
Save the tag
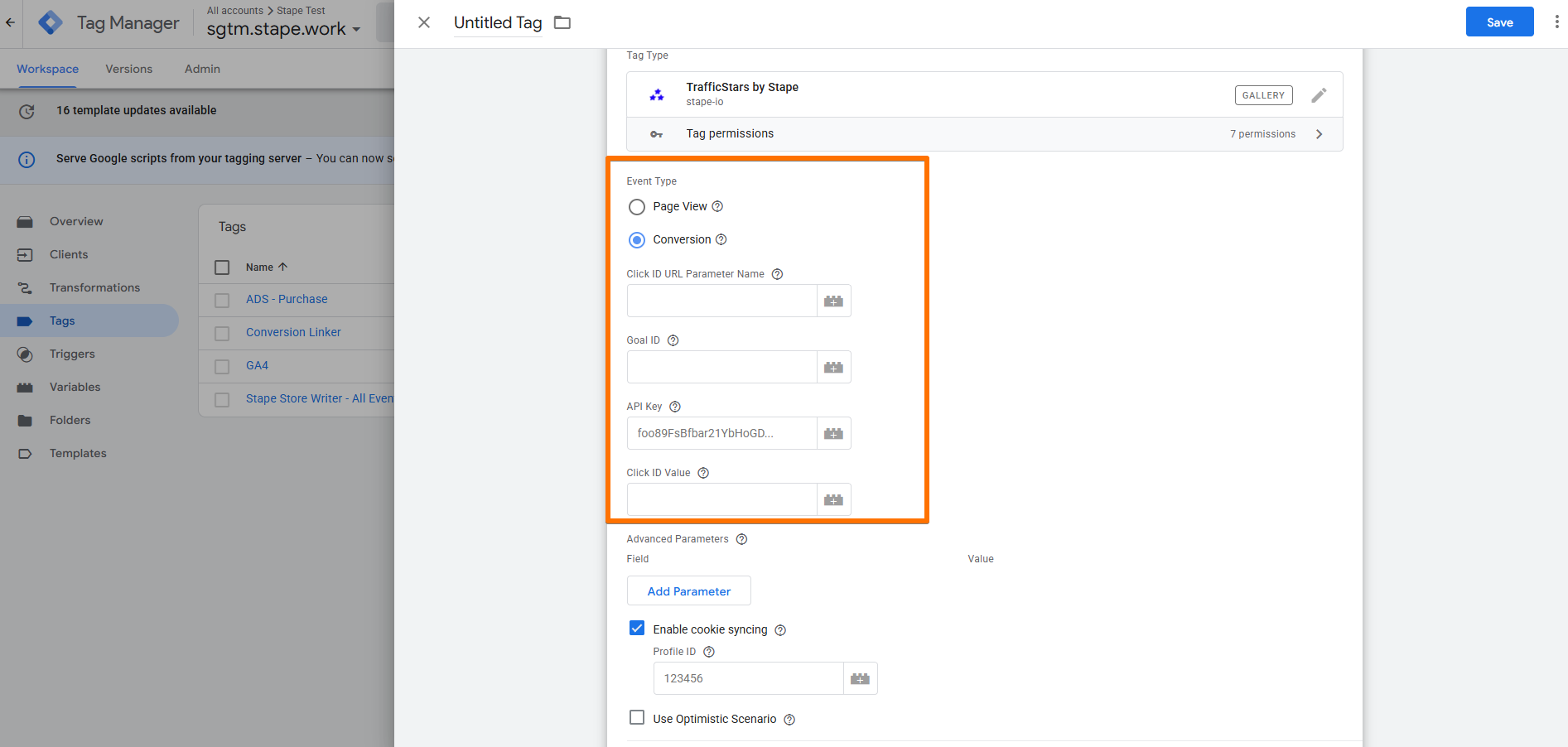pyautogui.click(x=1499, y=22)
